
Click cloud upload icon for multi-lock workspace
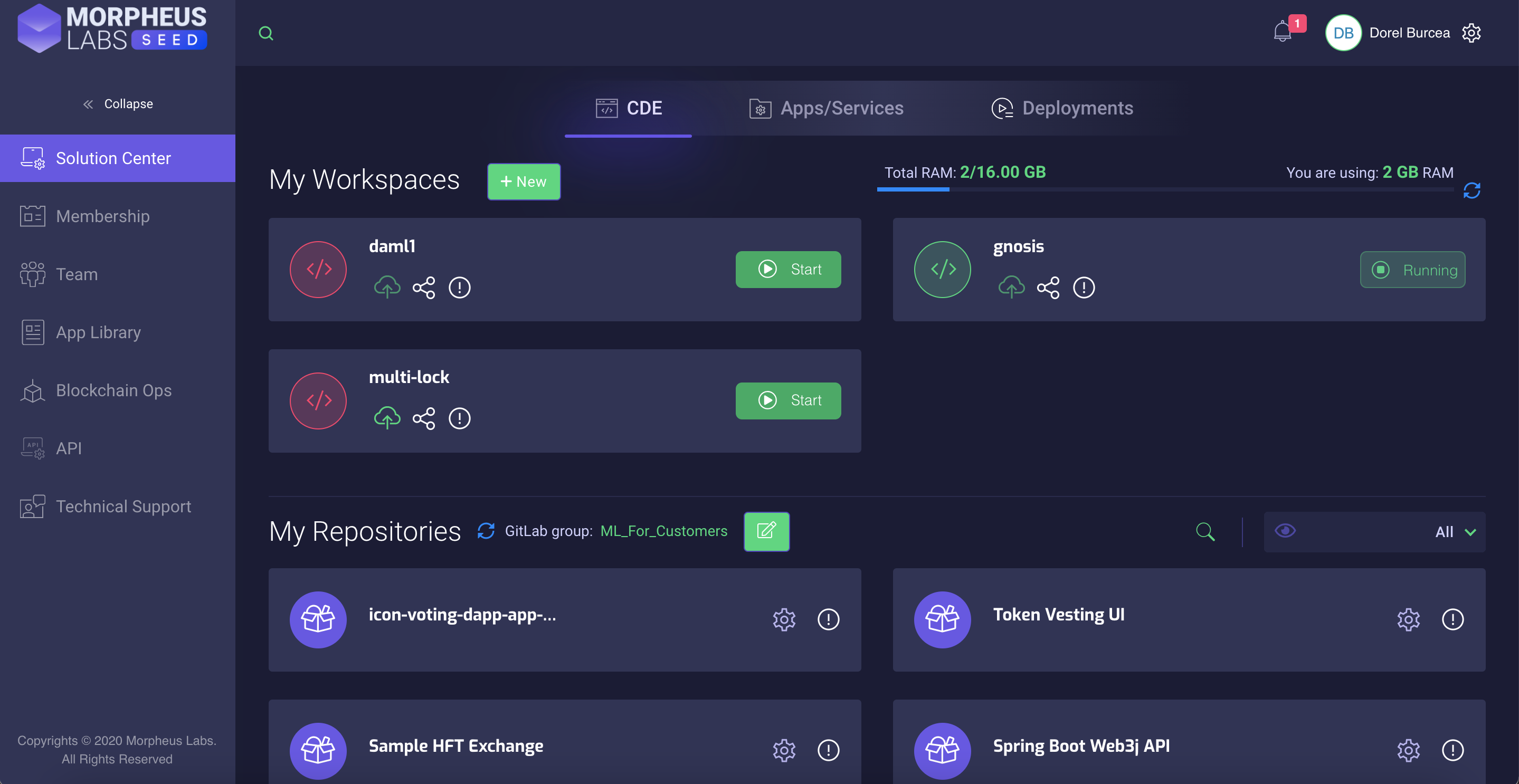tap(387, 418)
